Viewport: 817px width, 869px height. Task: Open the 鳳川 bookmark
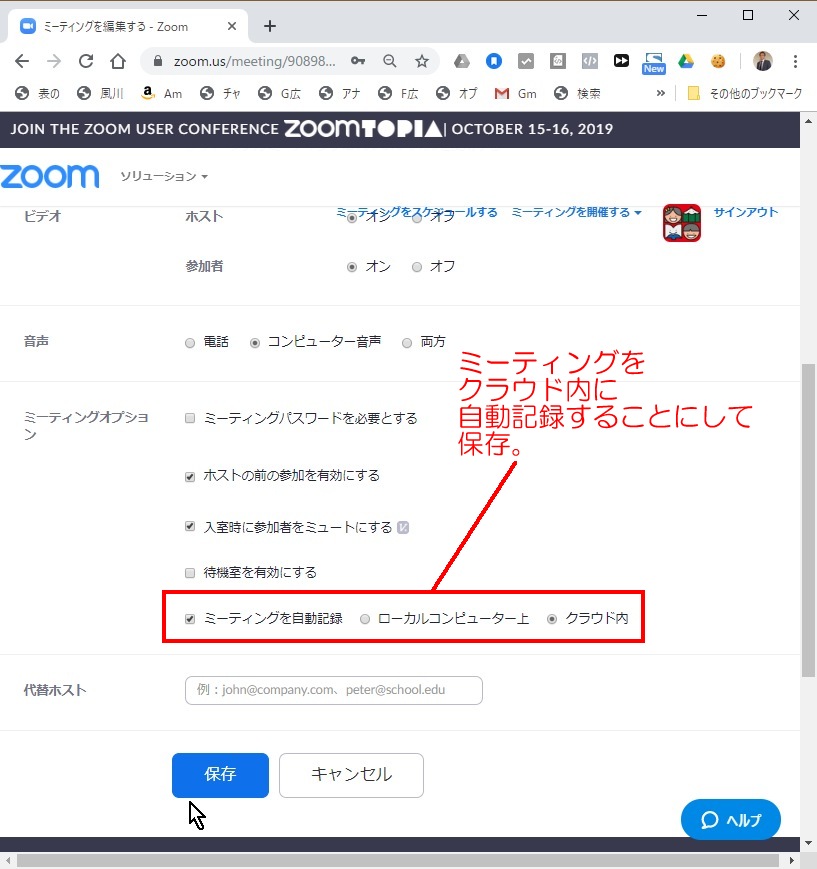pos(100,94)
